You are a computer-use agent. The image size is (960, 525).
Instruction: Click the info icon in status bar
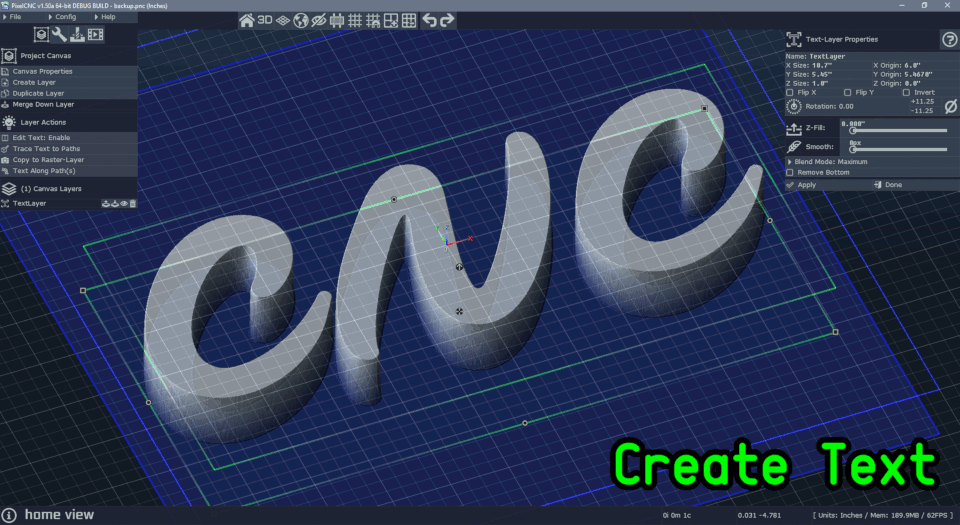coord(9,515)
